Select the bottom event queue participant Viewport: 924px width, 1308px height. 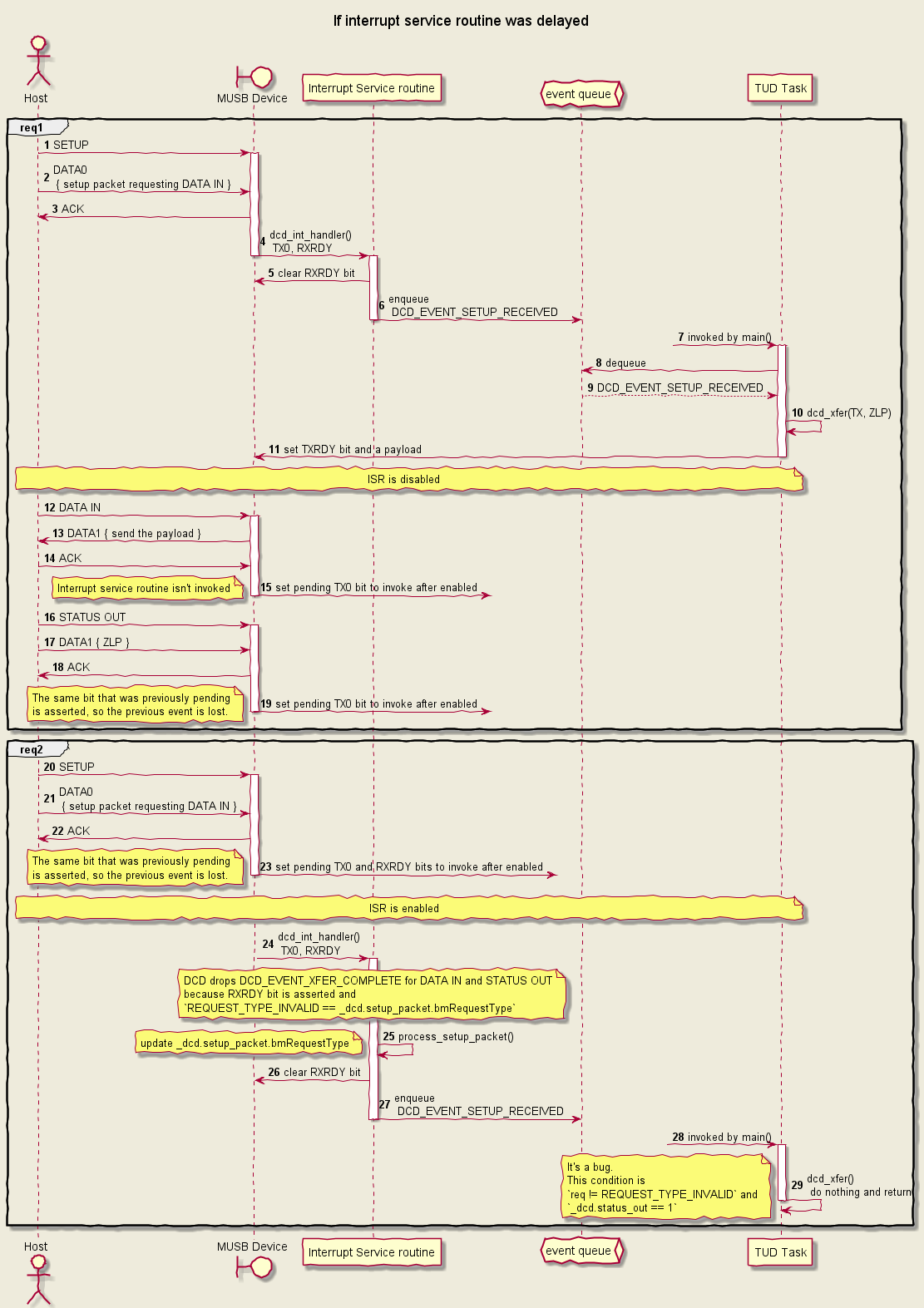[581, 1251]
